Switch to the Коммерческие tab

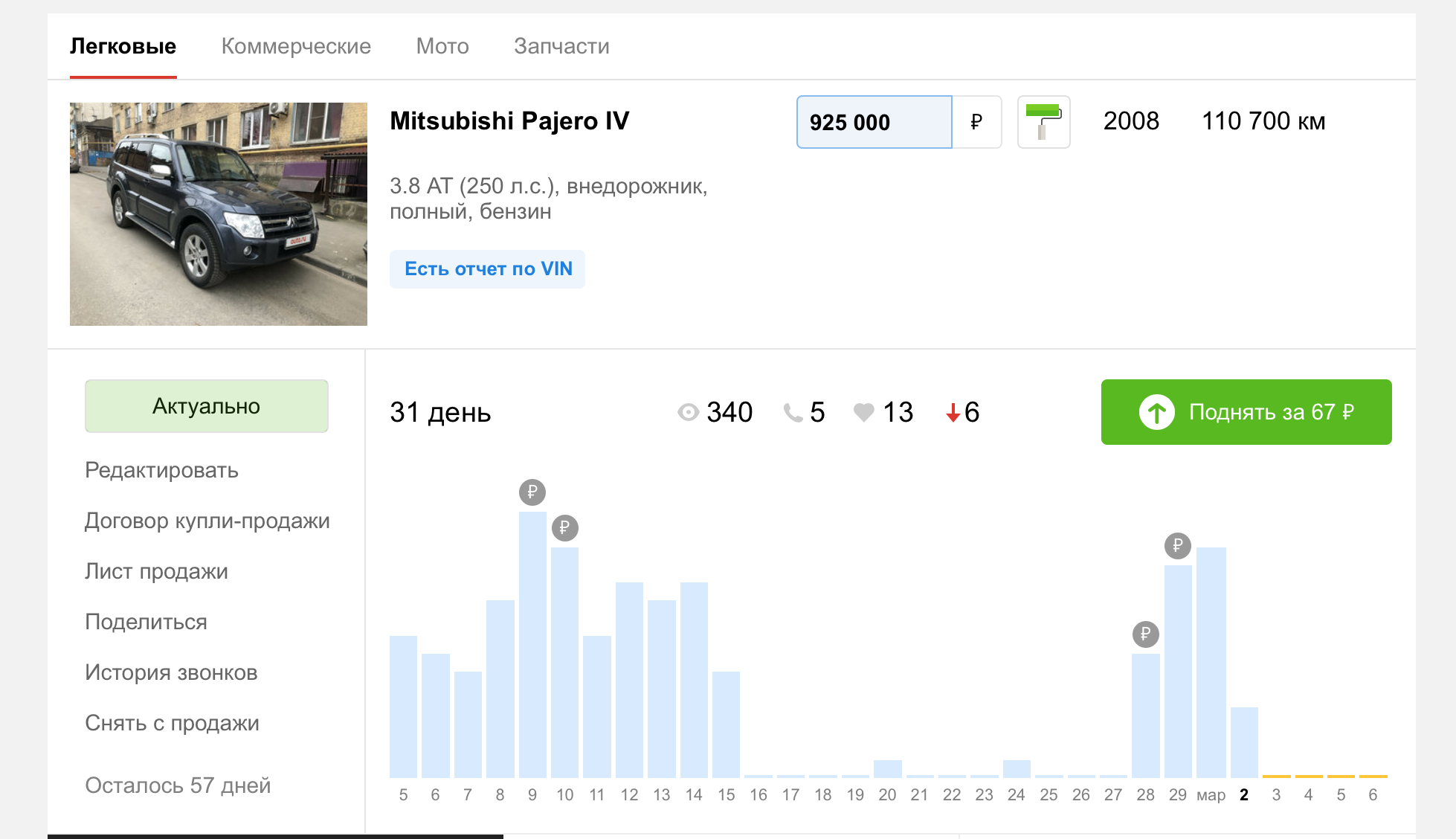point(296,46)
